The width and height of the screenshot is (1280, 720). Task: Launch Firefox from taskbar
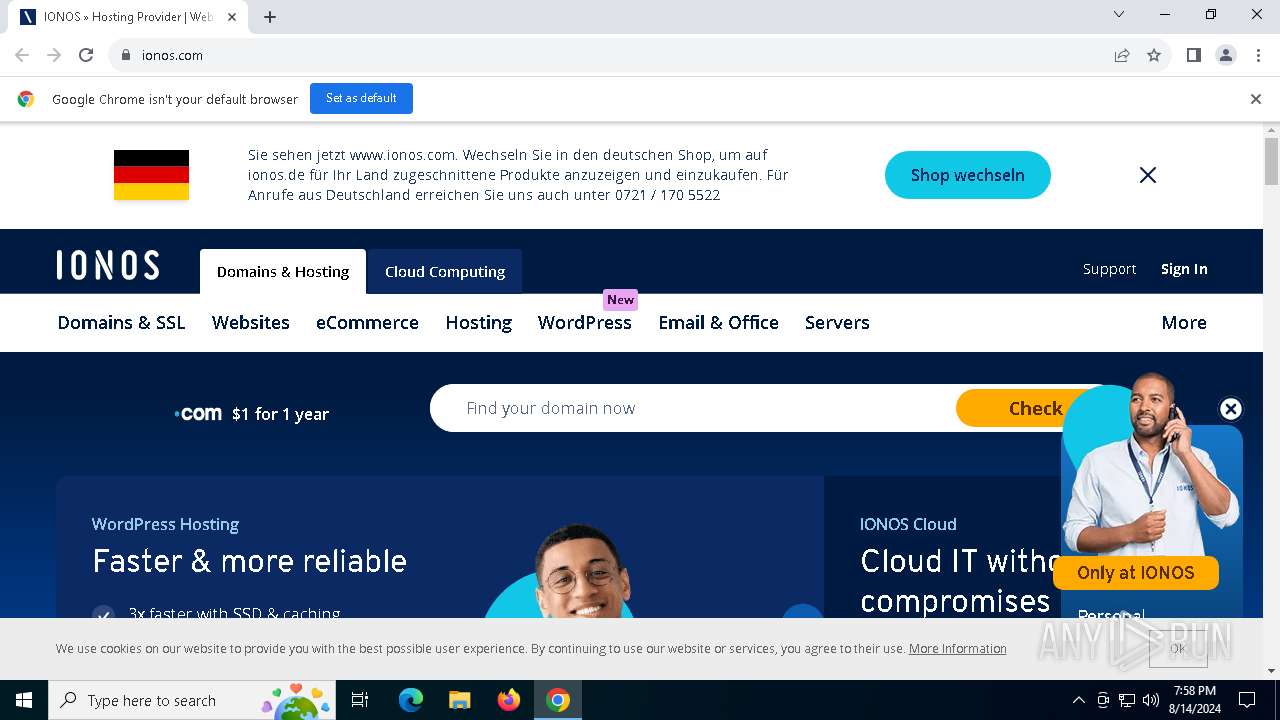[x=508, y=701]
